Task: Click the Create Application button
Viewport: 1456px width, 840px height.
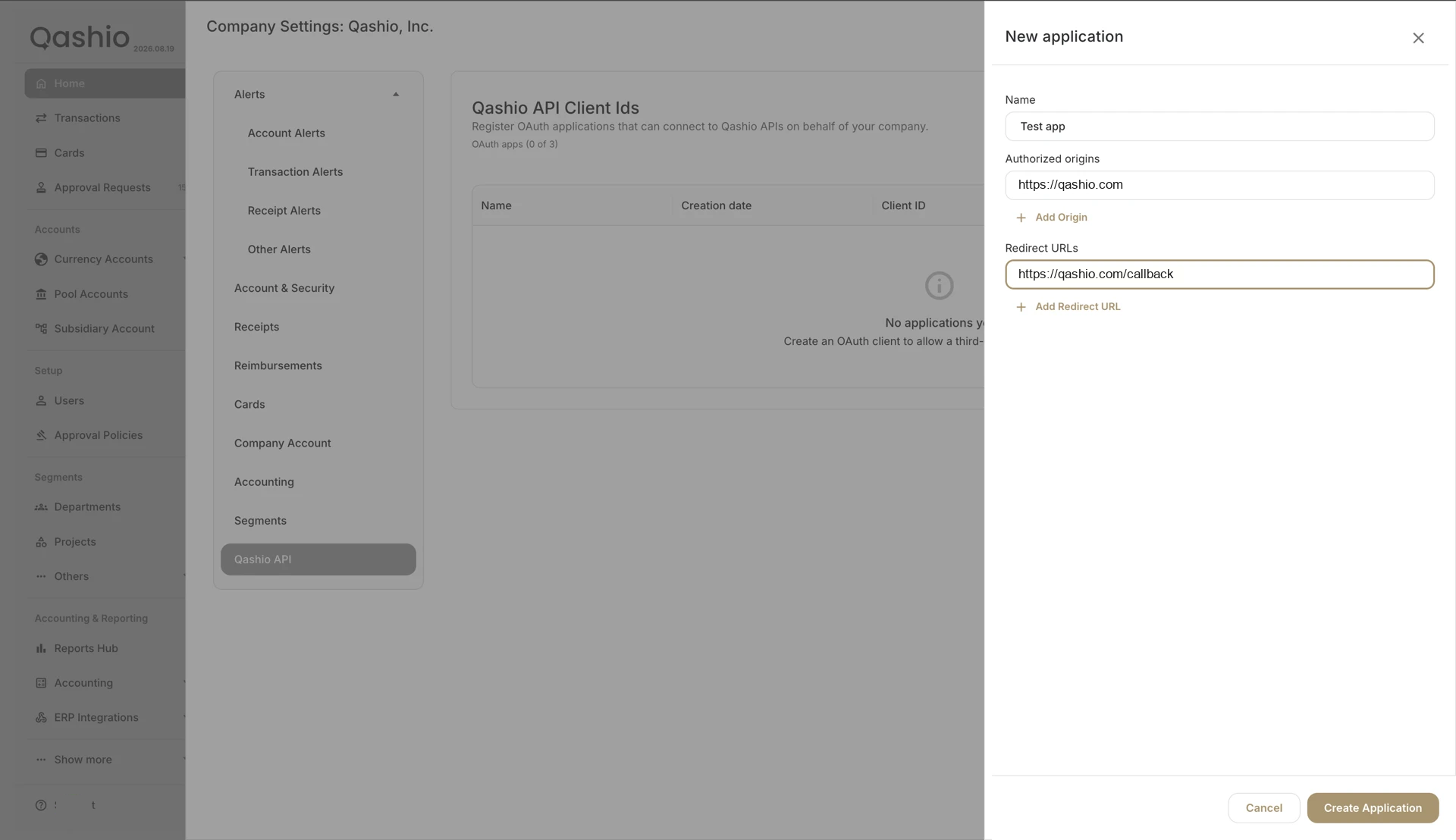Action: click(1373, 808)
